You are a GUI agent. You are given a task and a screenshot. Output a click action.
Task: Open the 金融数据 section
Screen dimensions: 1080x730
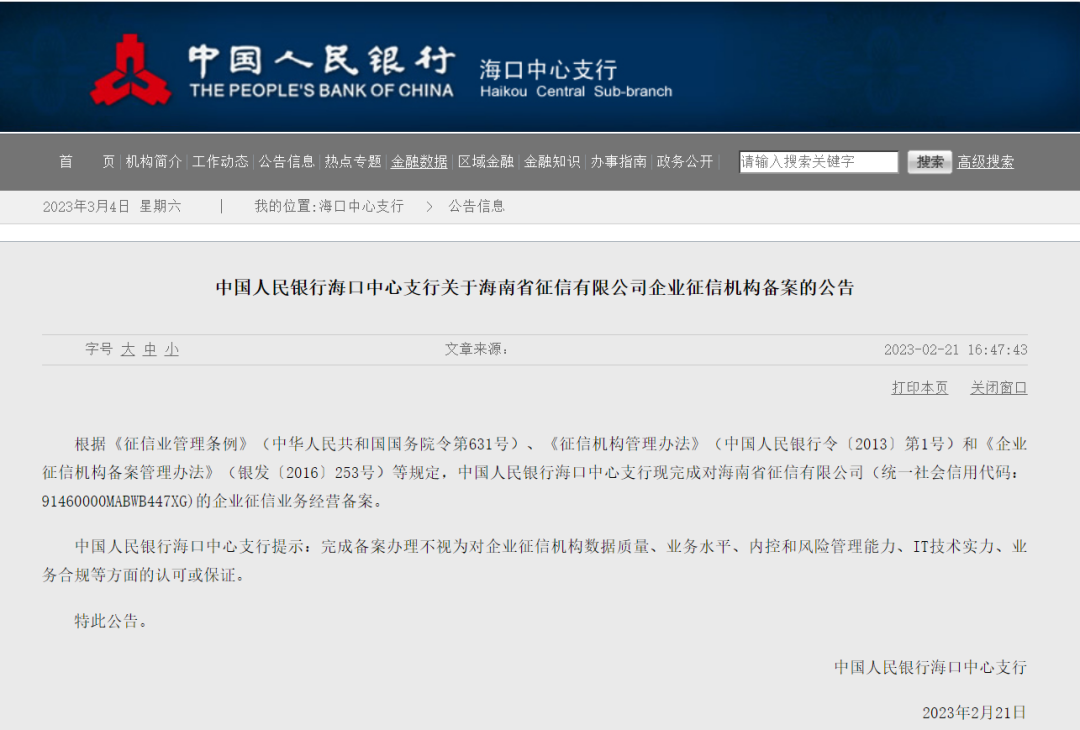click(x=418, y=161)
